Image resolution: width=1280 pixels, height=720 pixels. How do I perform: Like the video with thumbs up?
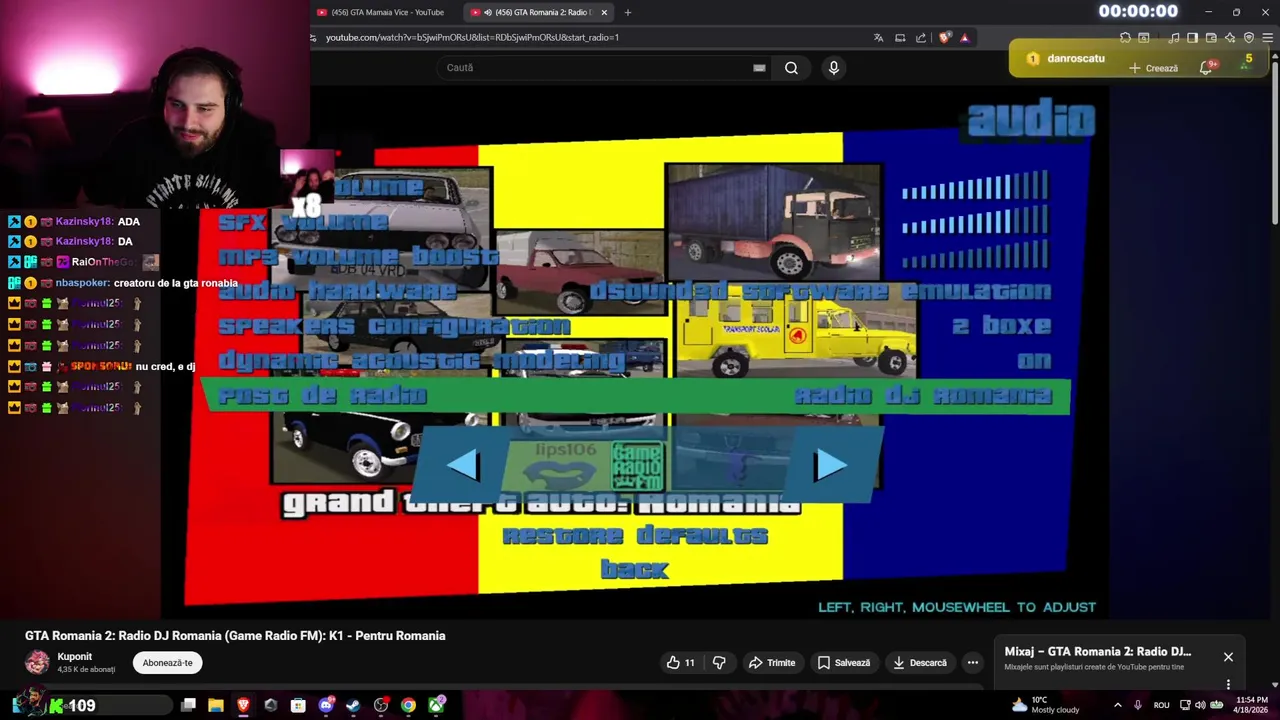(x=680, y=662)
